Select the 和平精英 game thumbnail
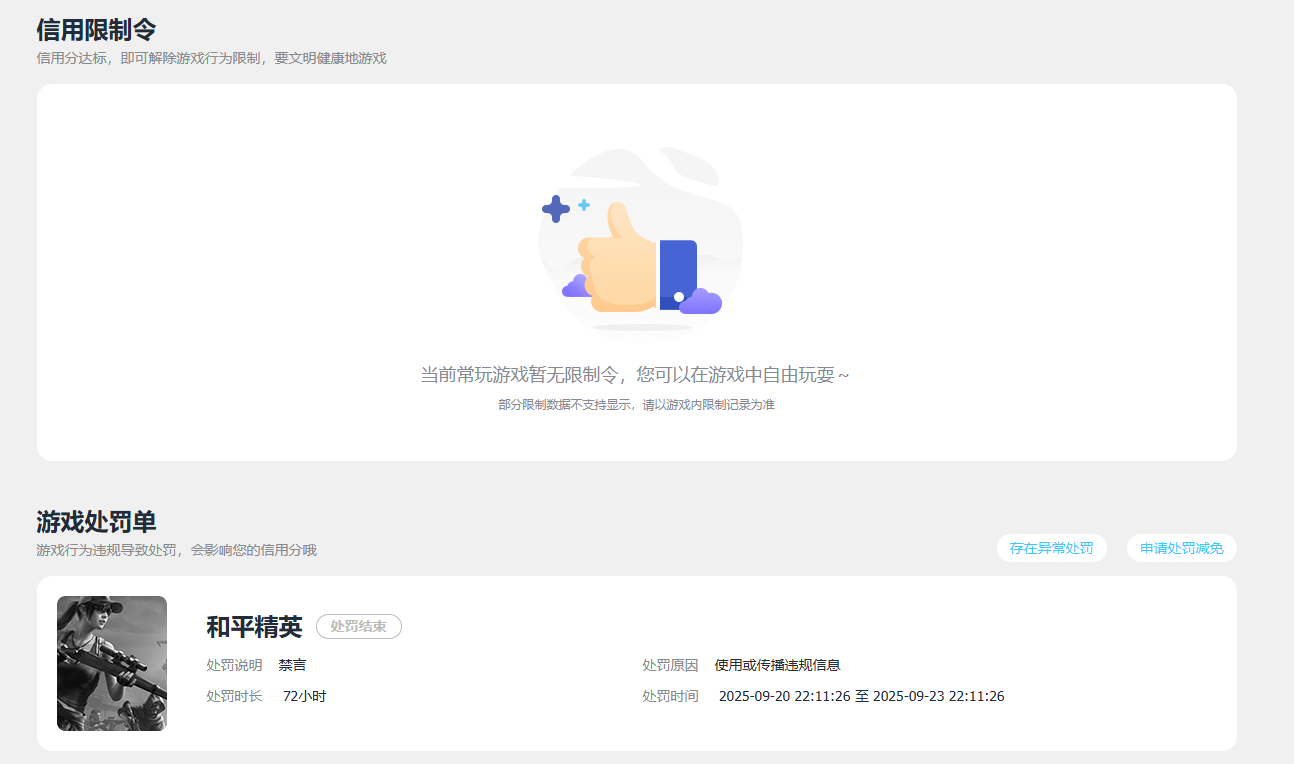Image resolution: width=1294 pixels, height=764 pixels. 112,663
